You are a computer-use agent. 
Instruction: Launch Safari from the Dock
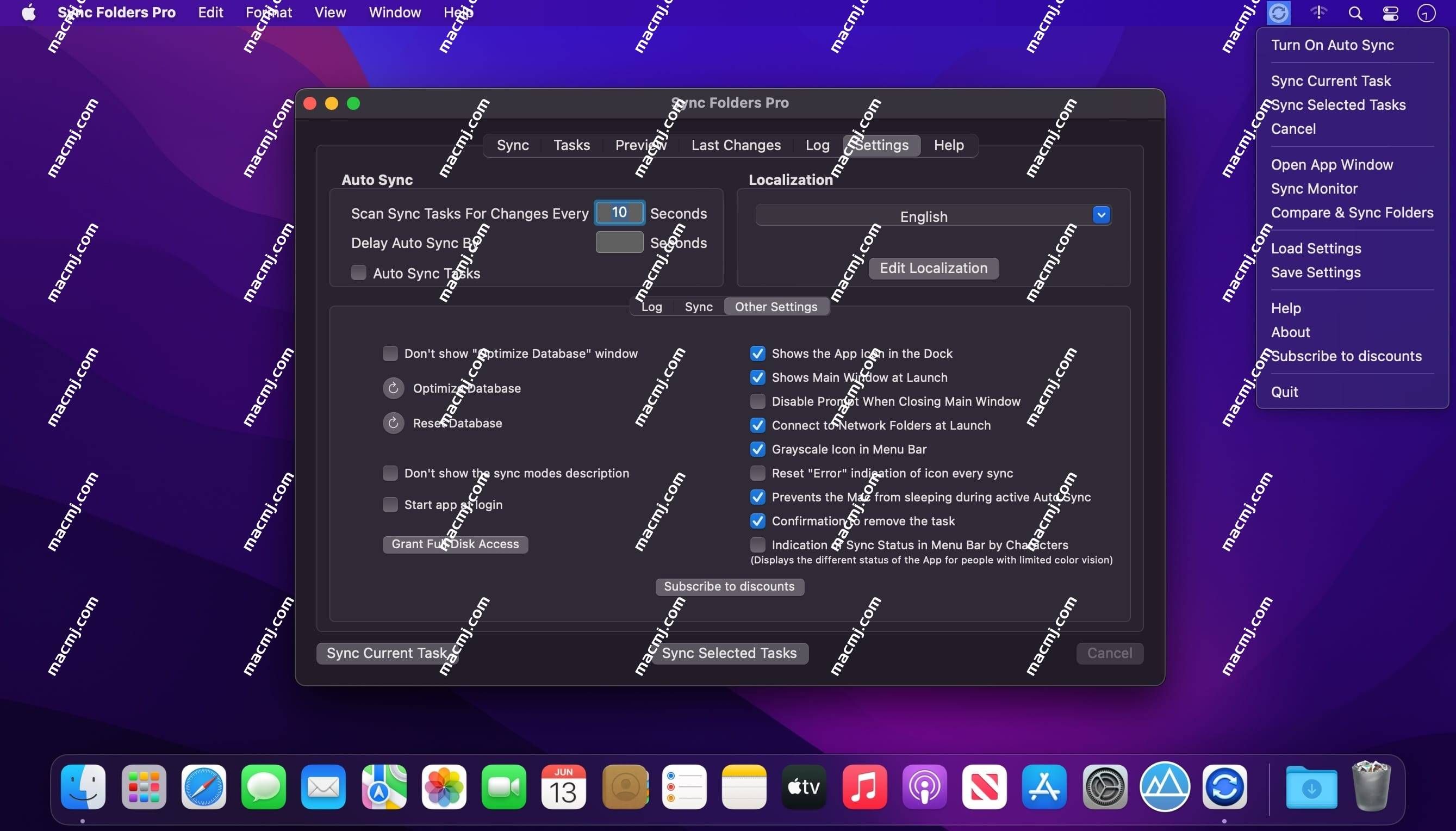(x=204, y=787)
